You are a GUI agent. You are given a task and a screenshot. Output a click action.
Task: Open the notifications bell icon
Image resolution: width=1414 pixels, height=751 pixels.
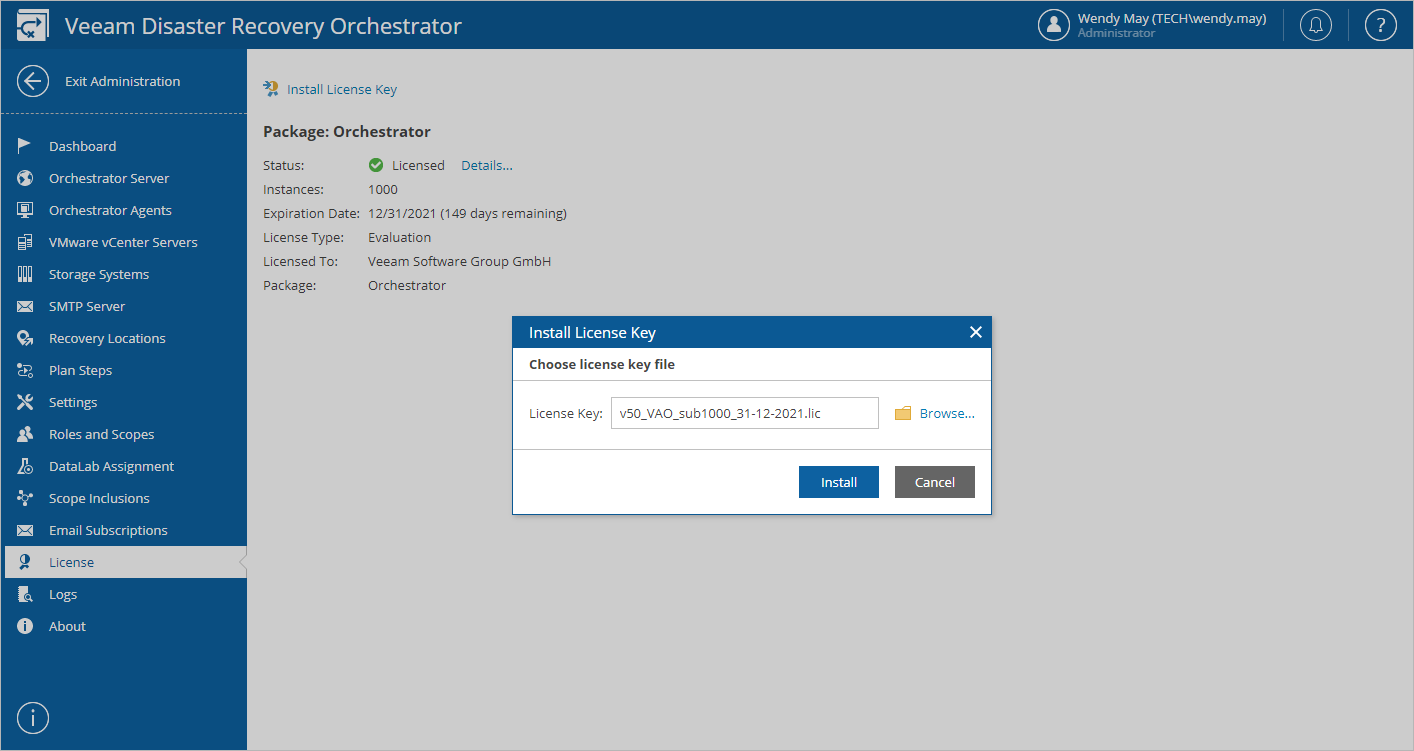(1315, 25)
